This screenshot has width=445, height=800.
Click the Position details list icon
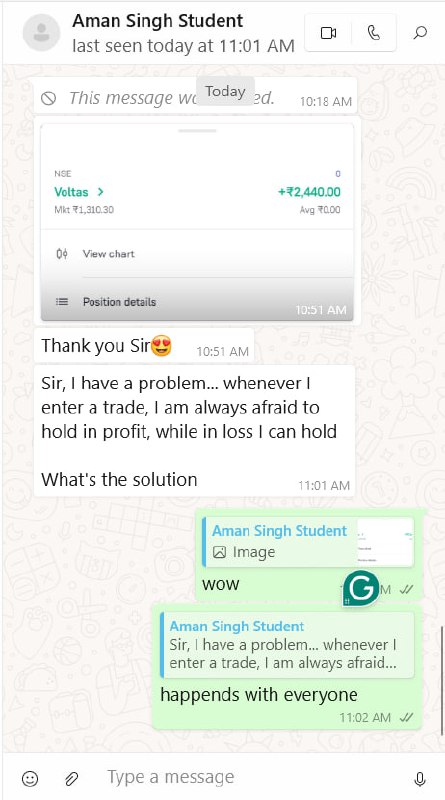62,302
